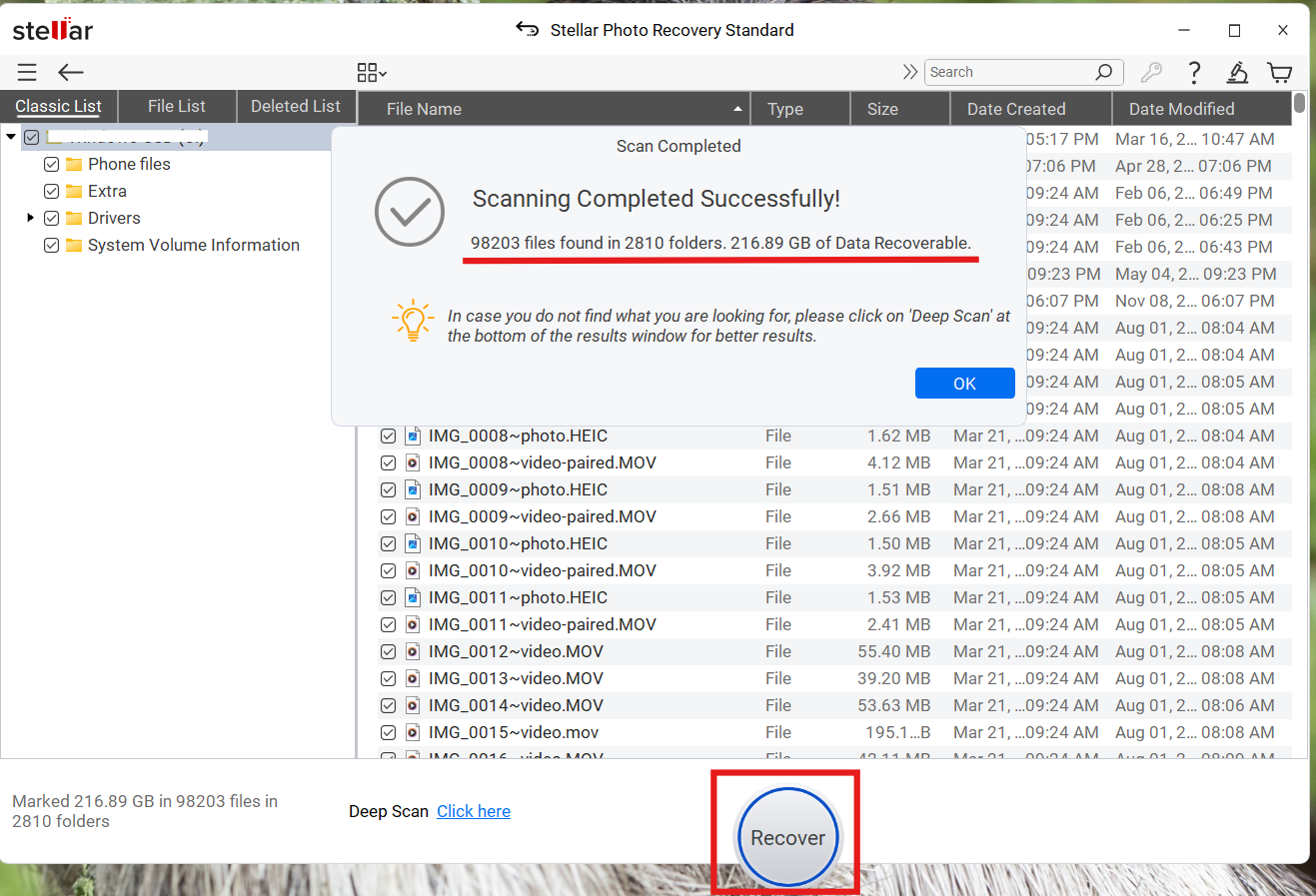This screenshot has width=1316, height=896.
Task: Go back with the arrow icon
Action: 71,72
